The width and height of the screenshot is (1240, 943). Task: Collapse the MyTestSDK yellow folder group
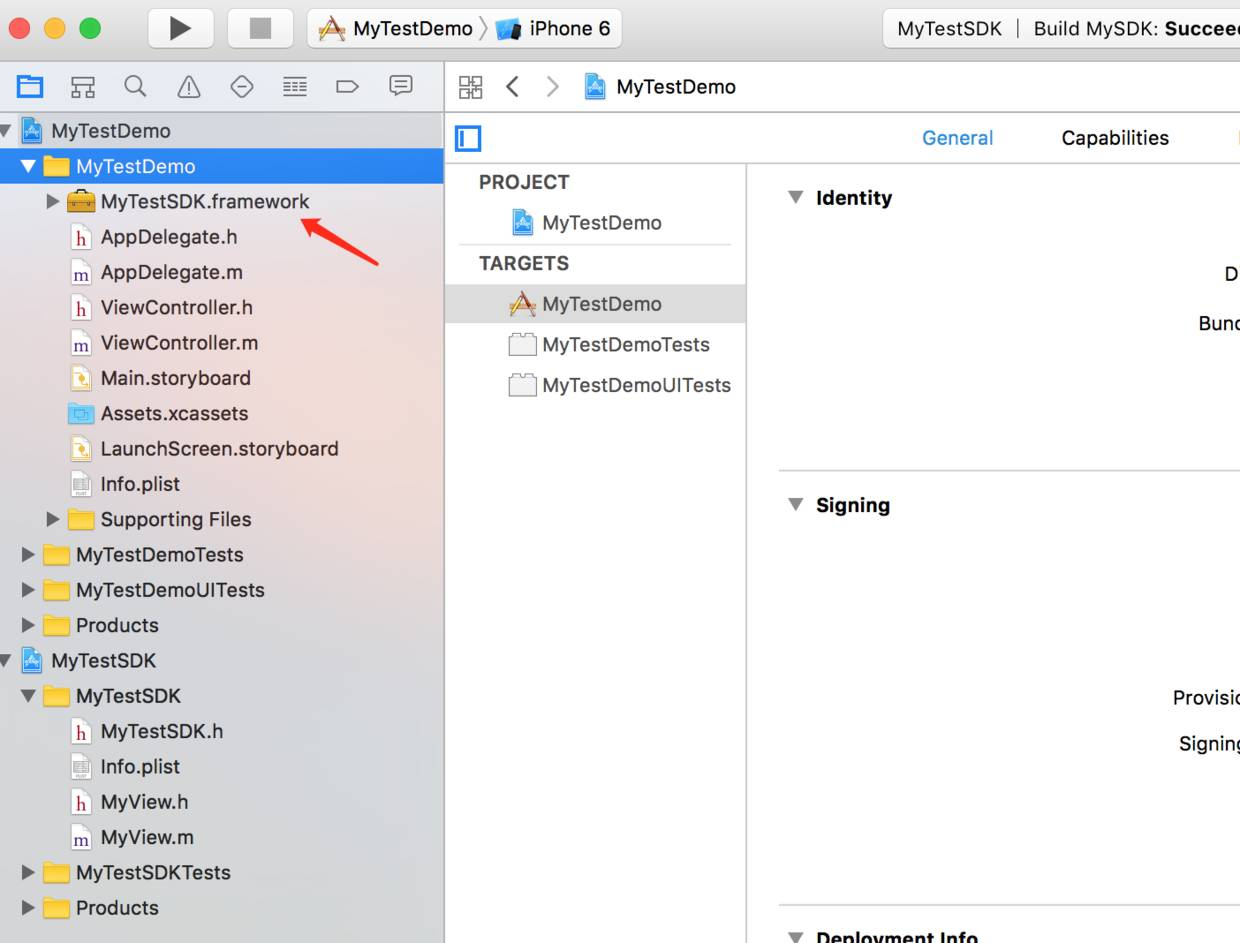click(29, 696)
